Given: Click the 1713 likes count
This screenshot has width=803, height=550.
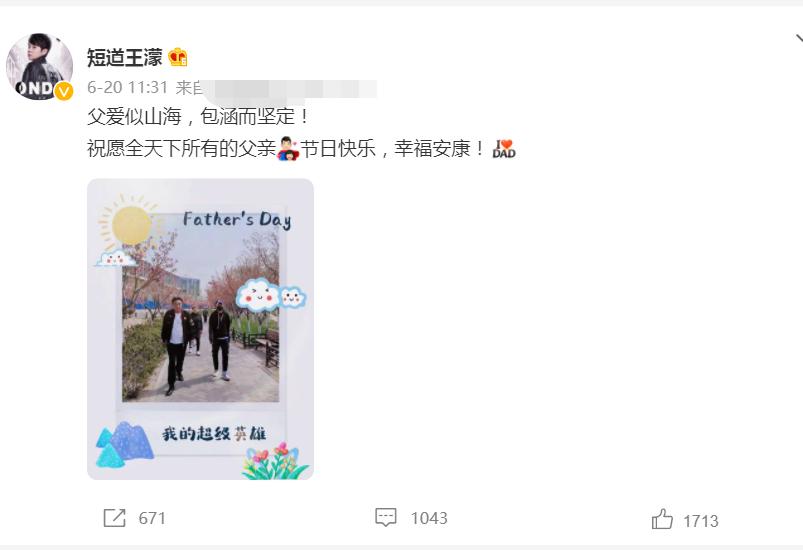Looking at the screenshot, I should [x=701, y=521].
